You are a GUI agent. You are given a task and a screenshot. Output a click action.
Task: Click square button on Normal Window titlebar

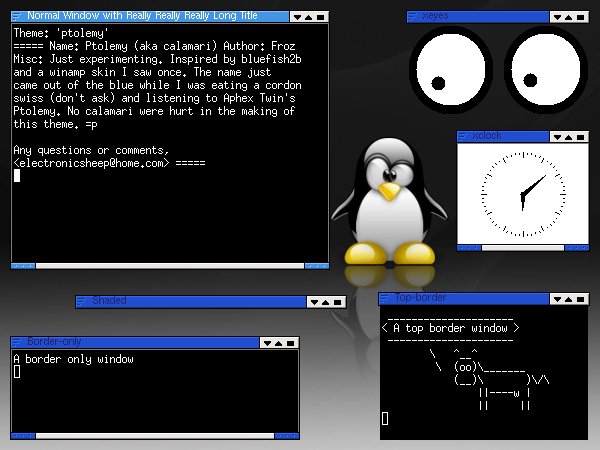pyautogui.click(x=321, y=17)
